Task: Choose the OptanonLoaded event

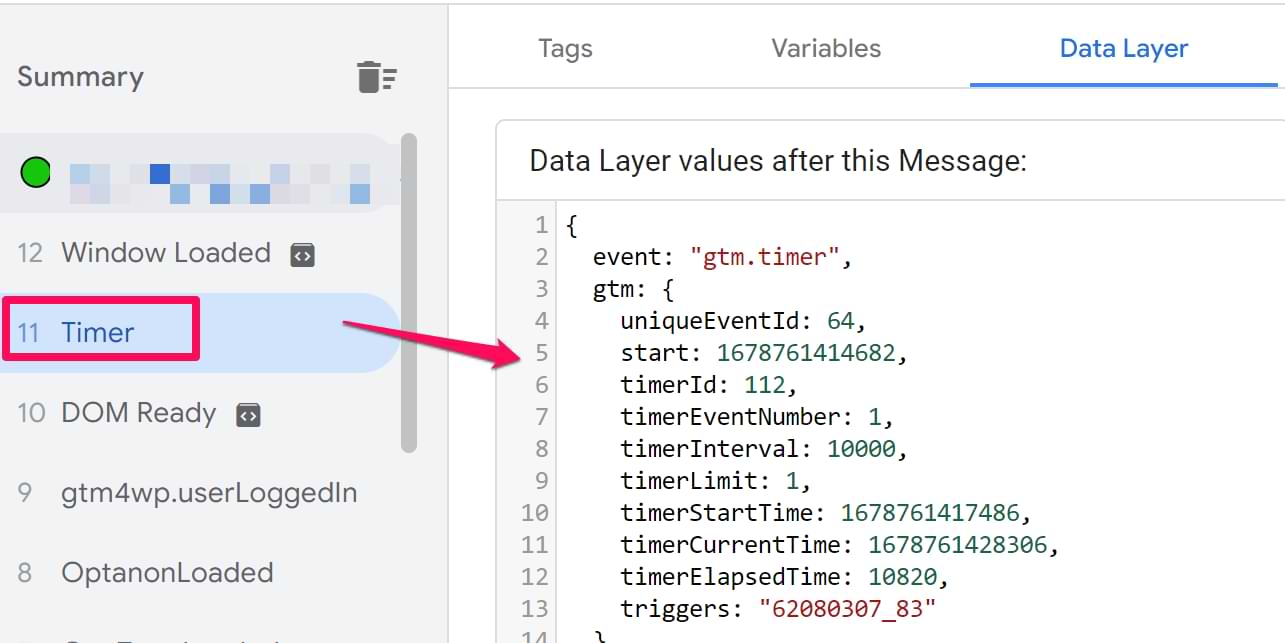Action: click(x=167, y=573)
